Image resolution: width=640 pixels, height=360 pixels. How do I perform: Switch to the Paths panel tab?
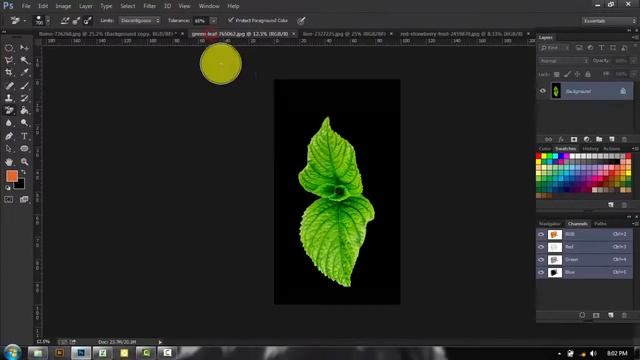600,224
